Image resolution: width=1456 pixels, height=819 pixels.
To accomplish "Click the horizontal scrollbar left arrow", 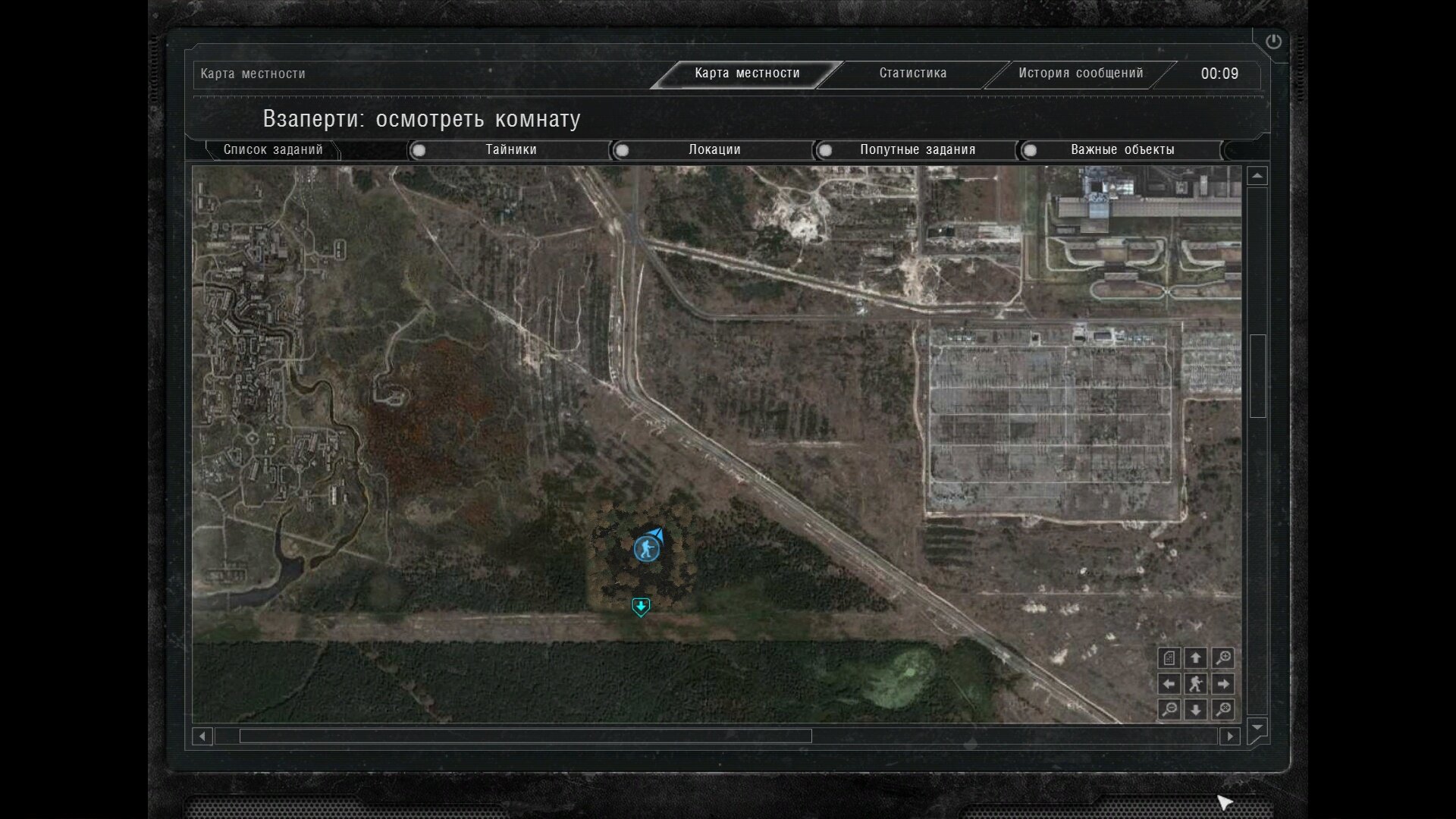I will pos(202,736).
